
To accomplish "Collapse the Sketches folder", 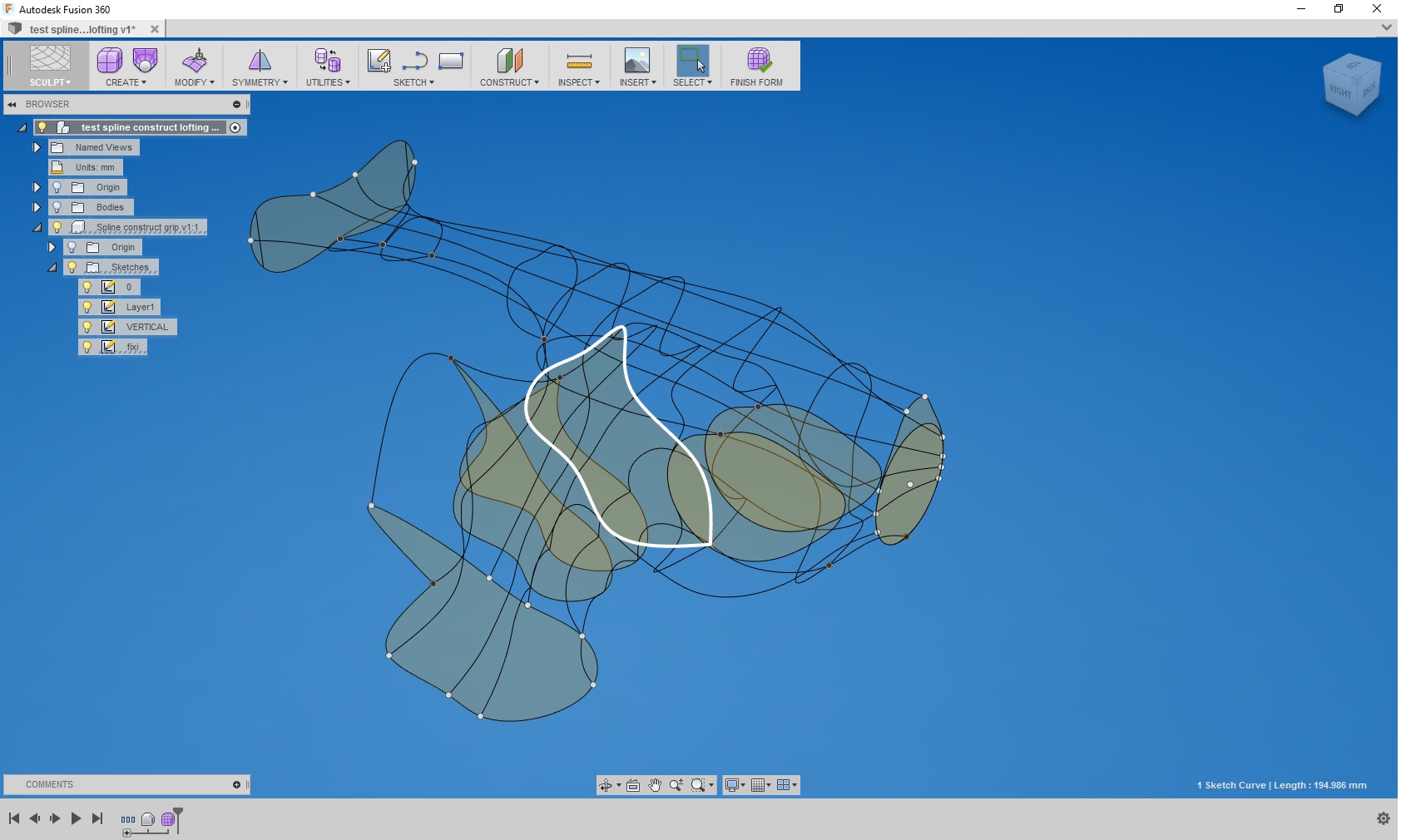I will point(52,268).
